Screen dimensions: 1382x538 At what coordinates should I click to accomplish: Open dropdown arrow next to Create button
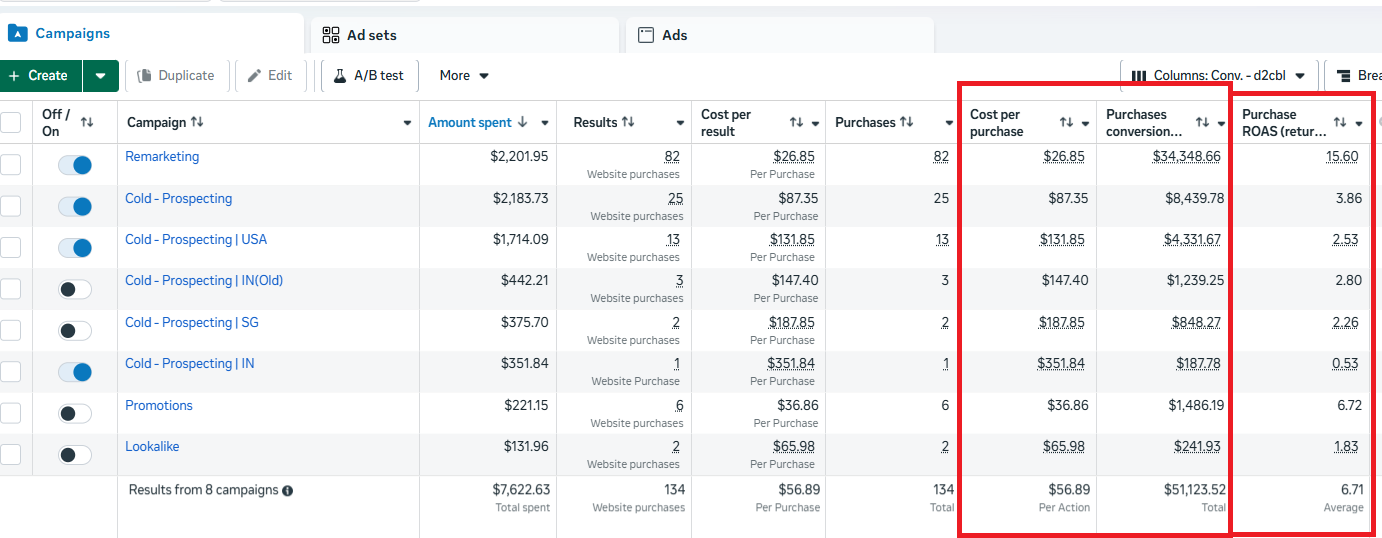(x=101, y=76)
